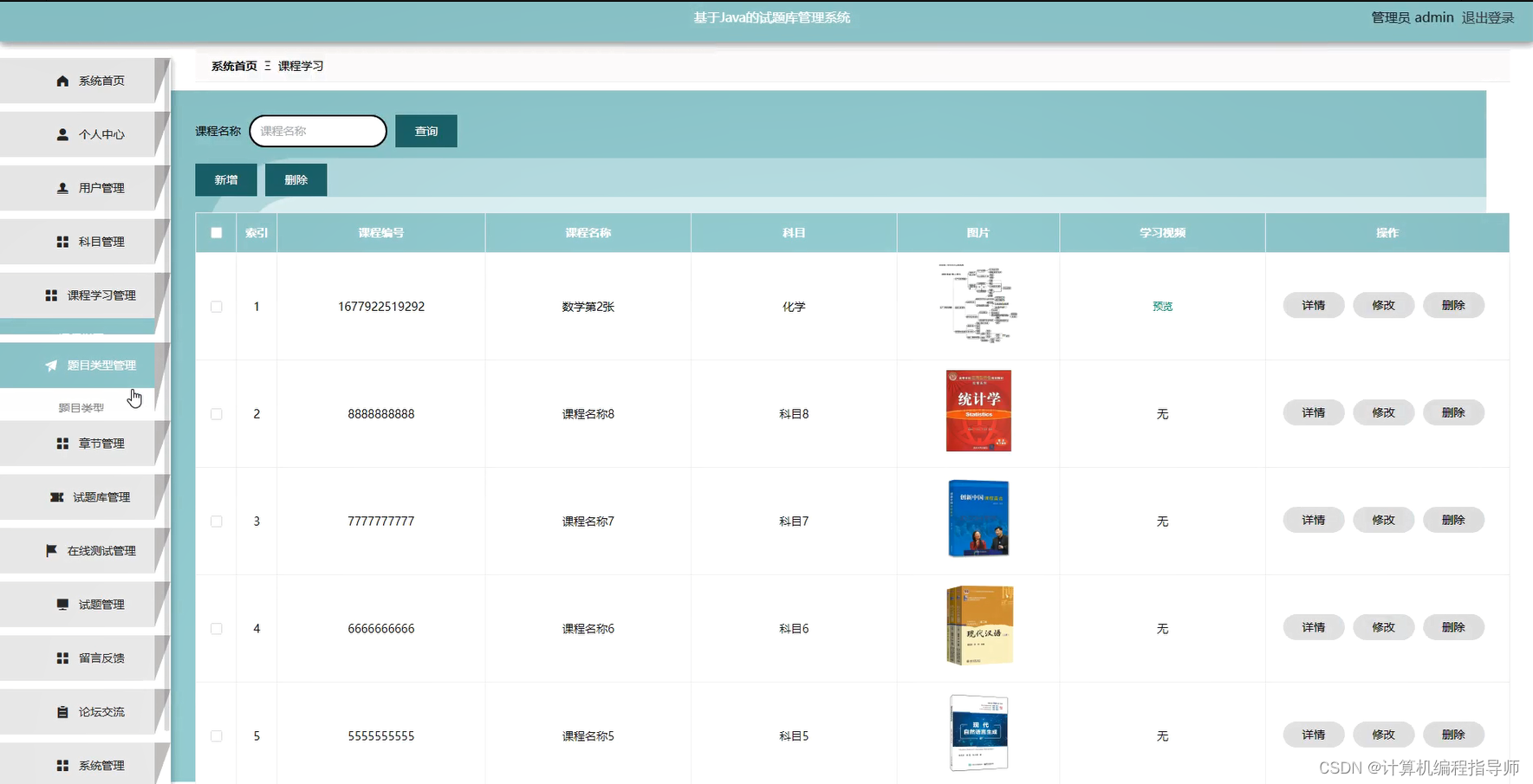Expand the 系统管理 sidebar menu
1533x784 pixels.
click(84, 764)
